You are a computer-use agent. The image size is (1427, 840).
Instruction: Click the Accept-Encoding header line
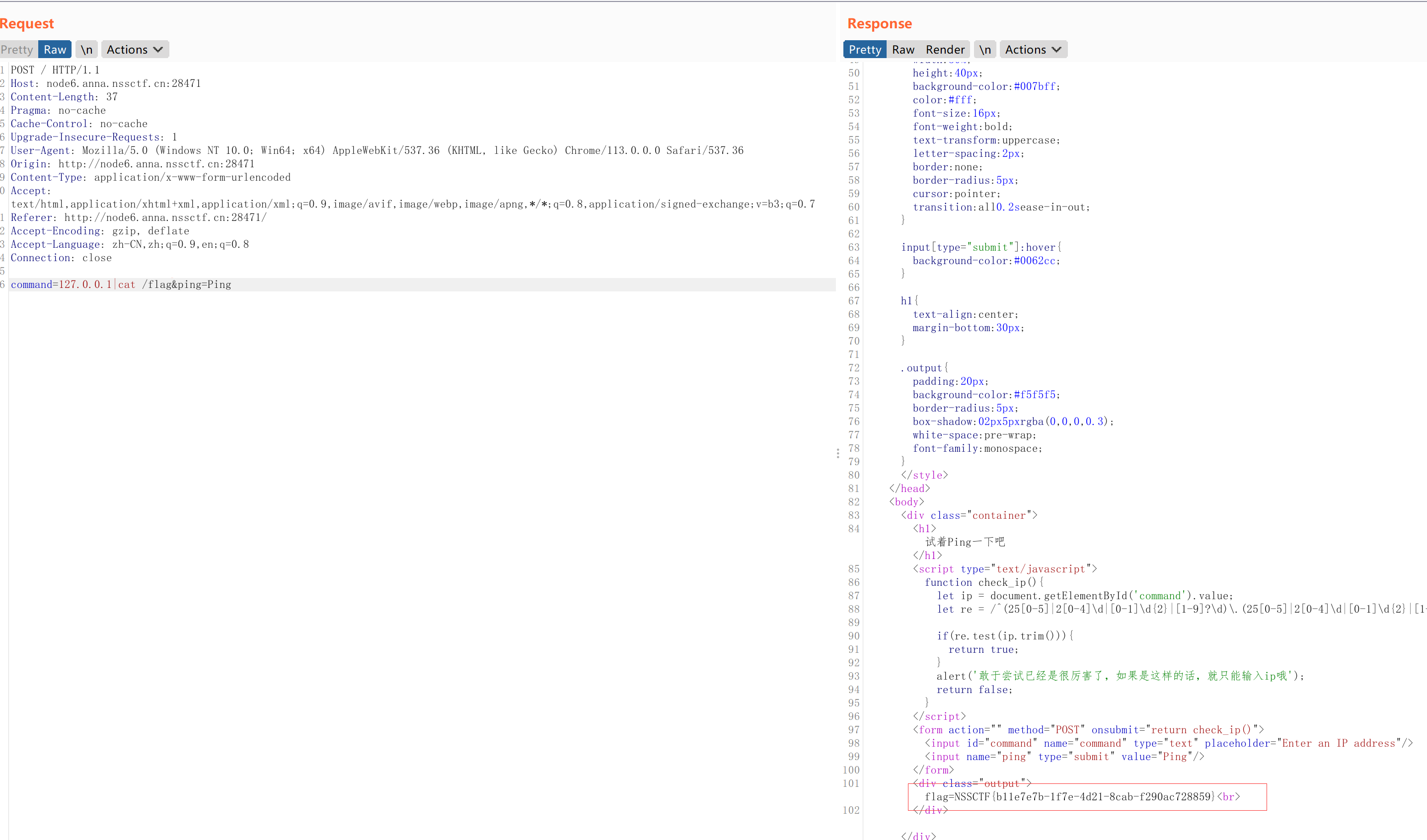[100, 231]
